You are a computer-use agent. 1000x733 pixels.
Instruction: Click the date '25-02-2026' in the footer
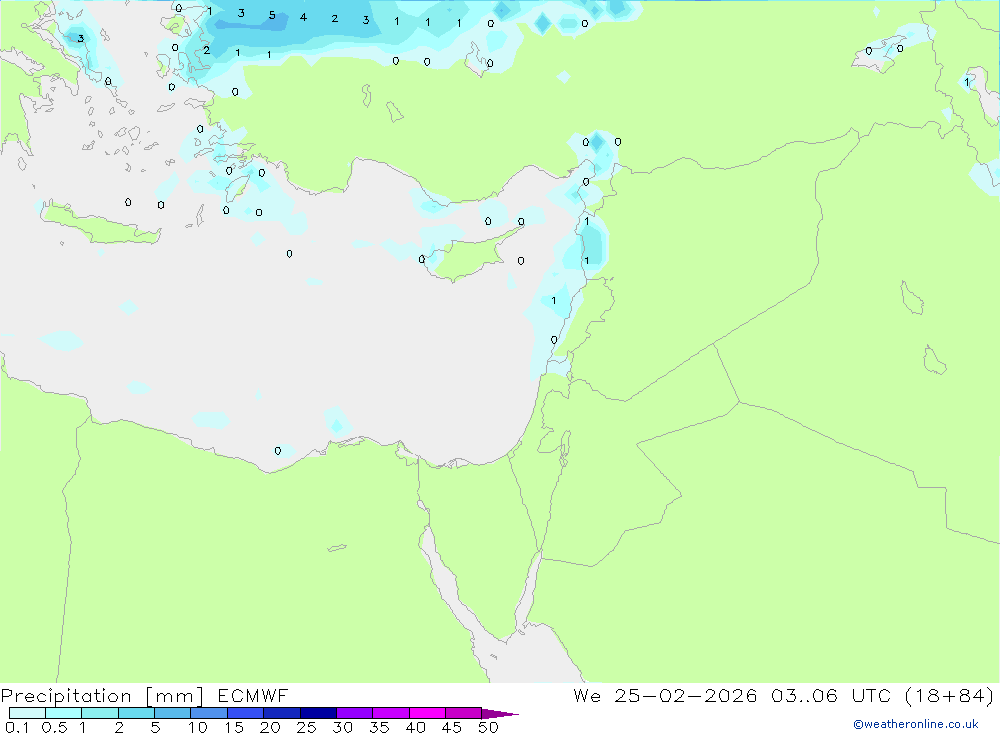click(686, 695)
